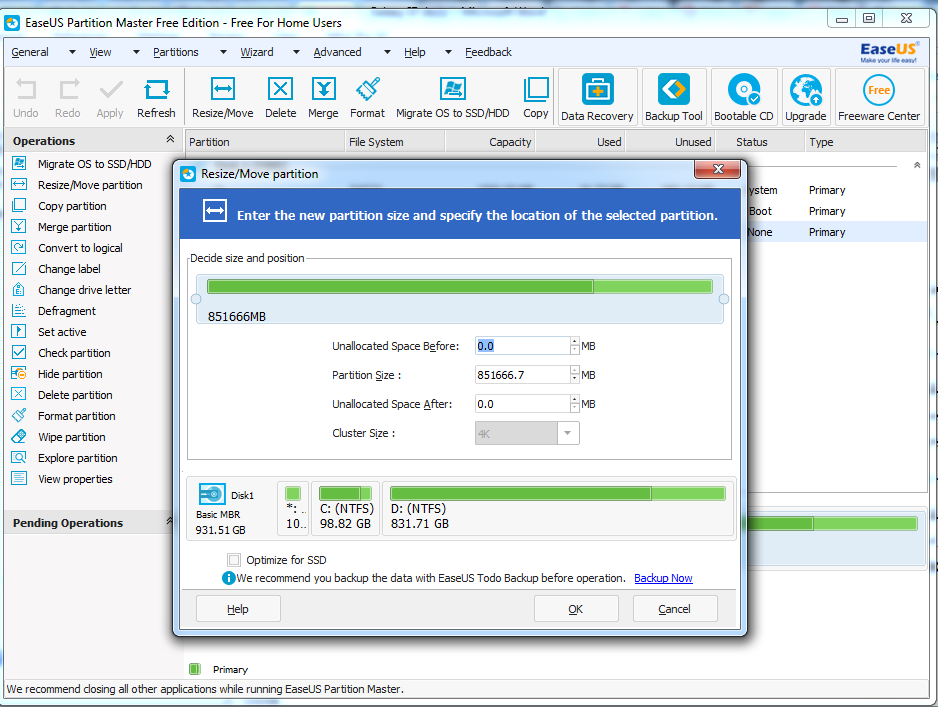Select Explore partition operation
Viewport: 938px width, 707px height.
point(78,458)
